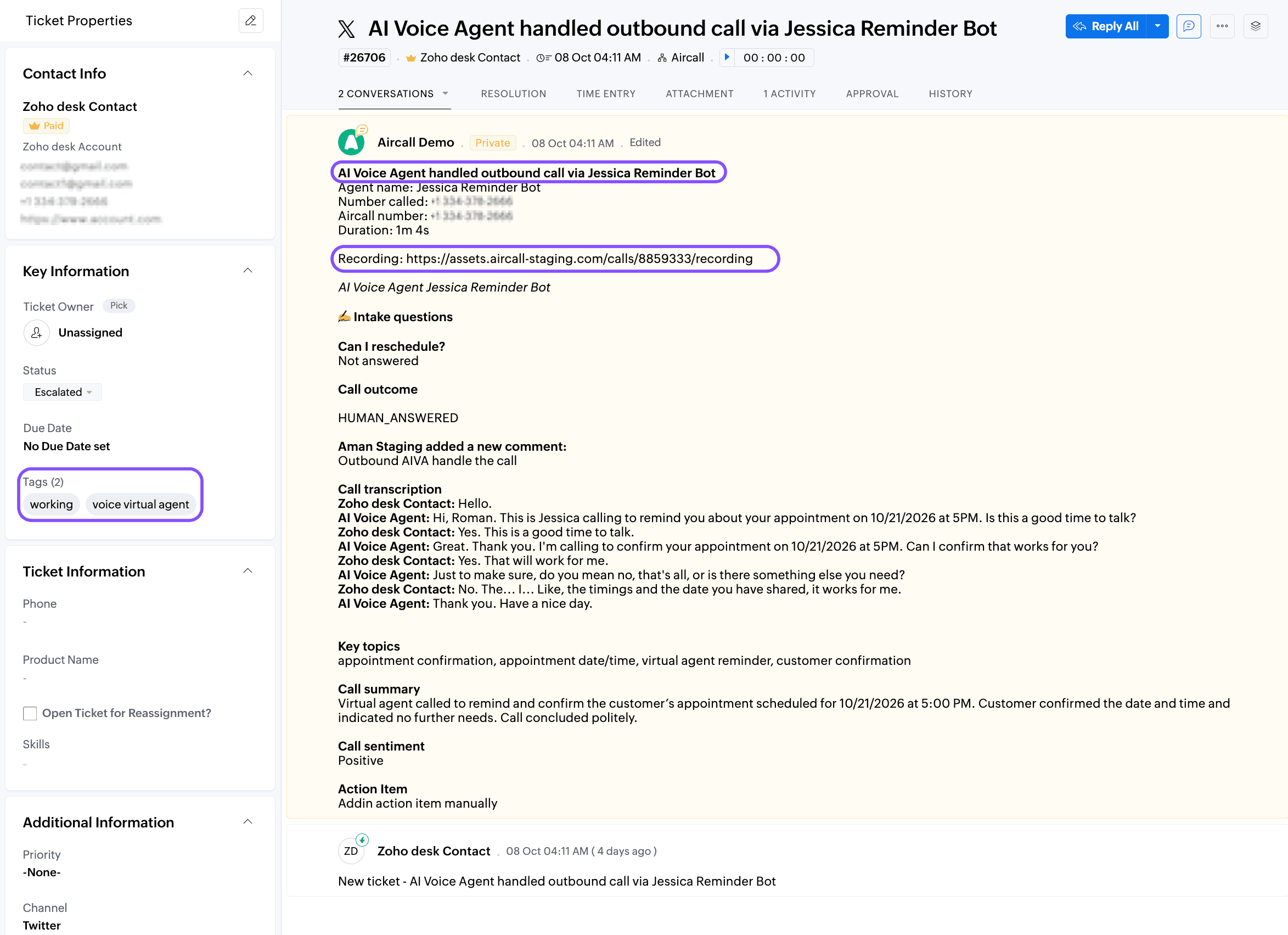
Task: Select the 'working' tag
Action: (x=51, y=505)
